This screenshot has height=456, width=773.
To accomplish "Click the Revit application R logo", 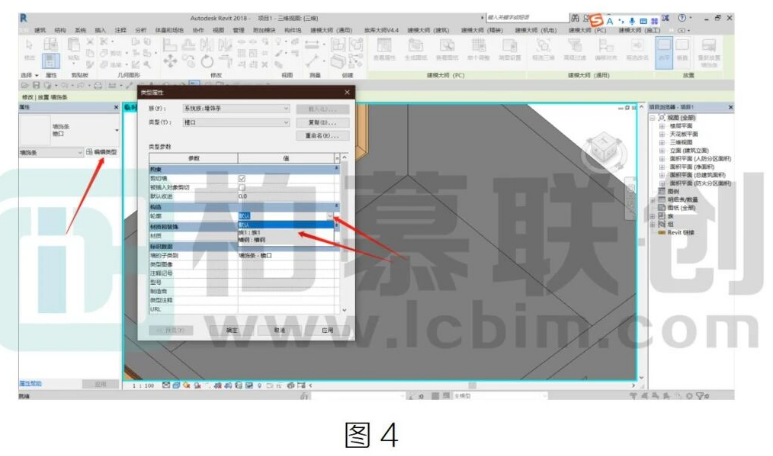I will point(23,18).
